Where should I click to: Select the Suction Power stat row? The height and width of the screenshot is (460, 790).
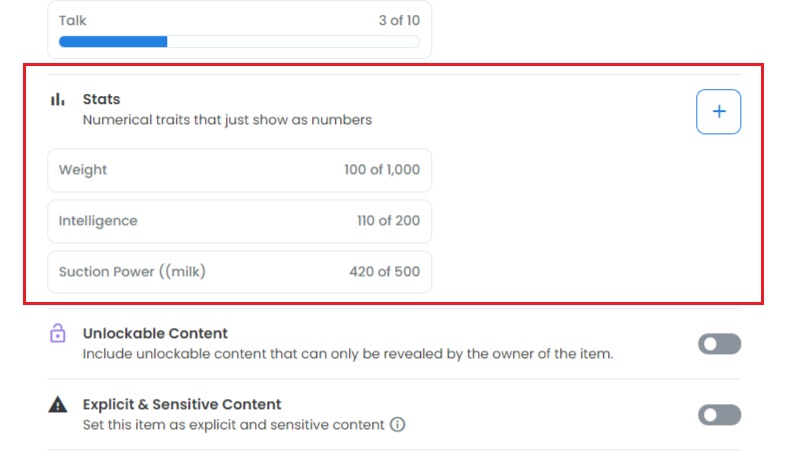(239, 272)
